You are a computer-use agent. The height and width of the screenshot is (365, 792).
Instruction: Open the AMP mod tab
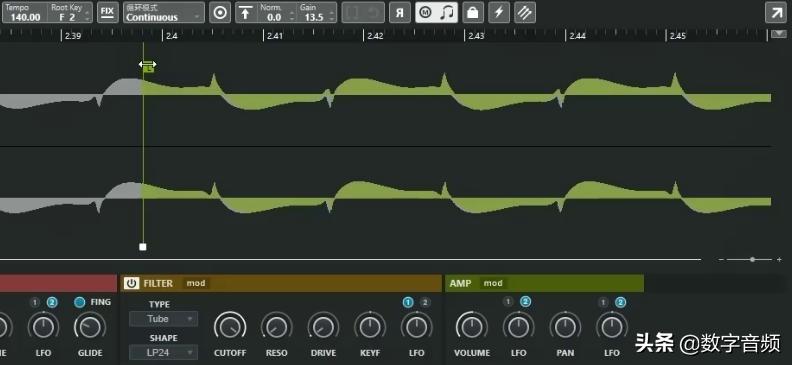coord(493,283)
